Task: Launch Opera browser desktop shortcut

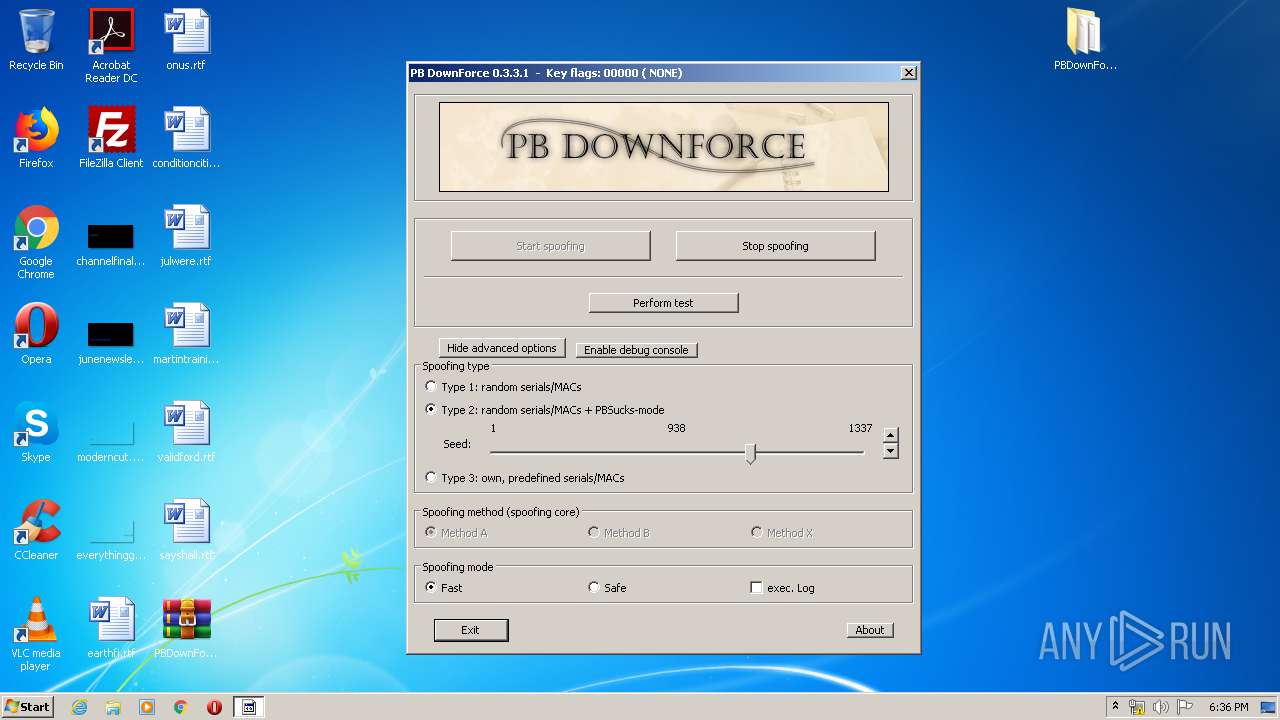Action: tap(36, 334)
